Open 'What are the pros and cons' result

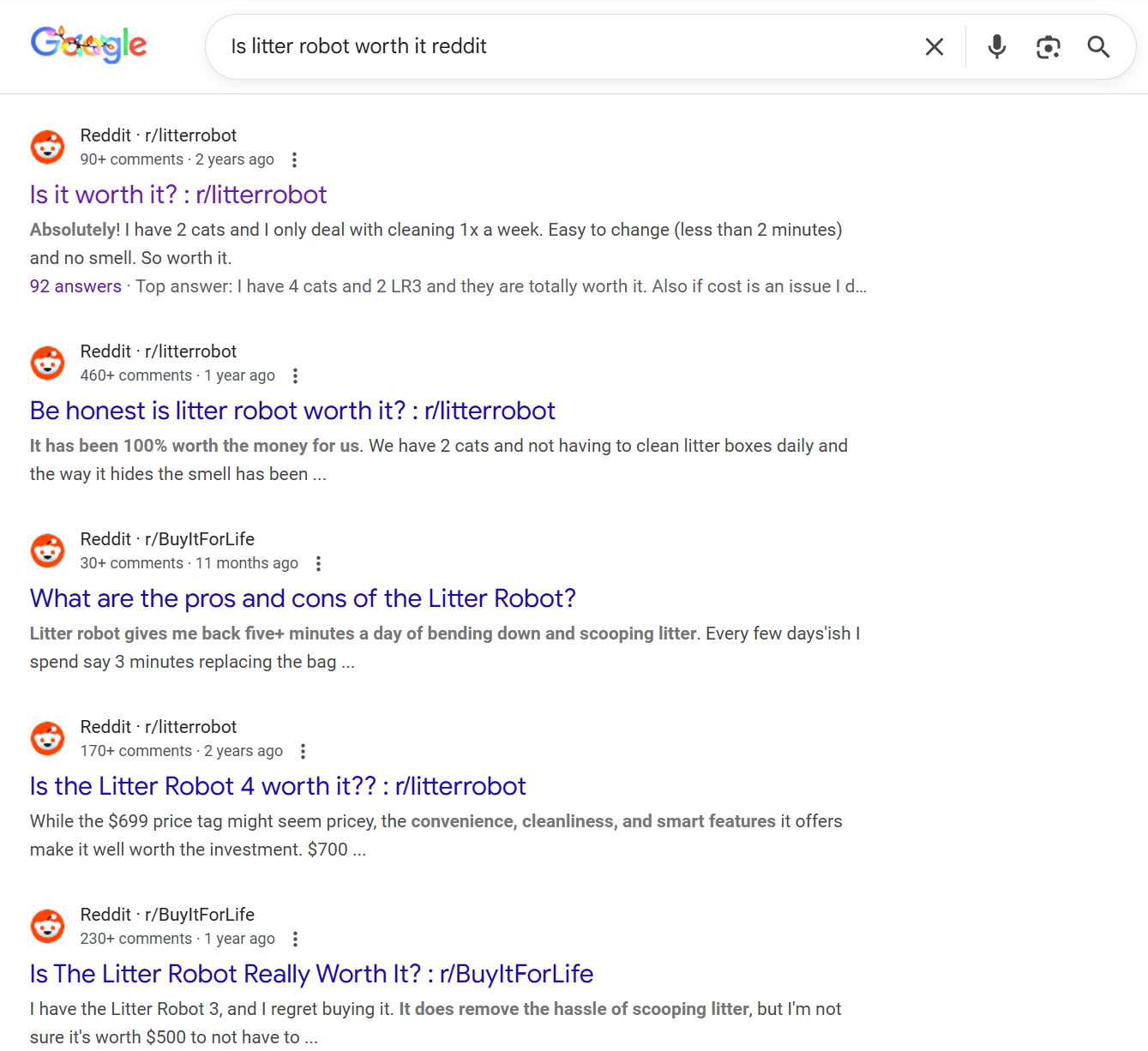(x=303, y=598)
